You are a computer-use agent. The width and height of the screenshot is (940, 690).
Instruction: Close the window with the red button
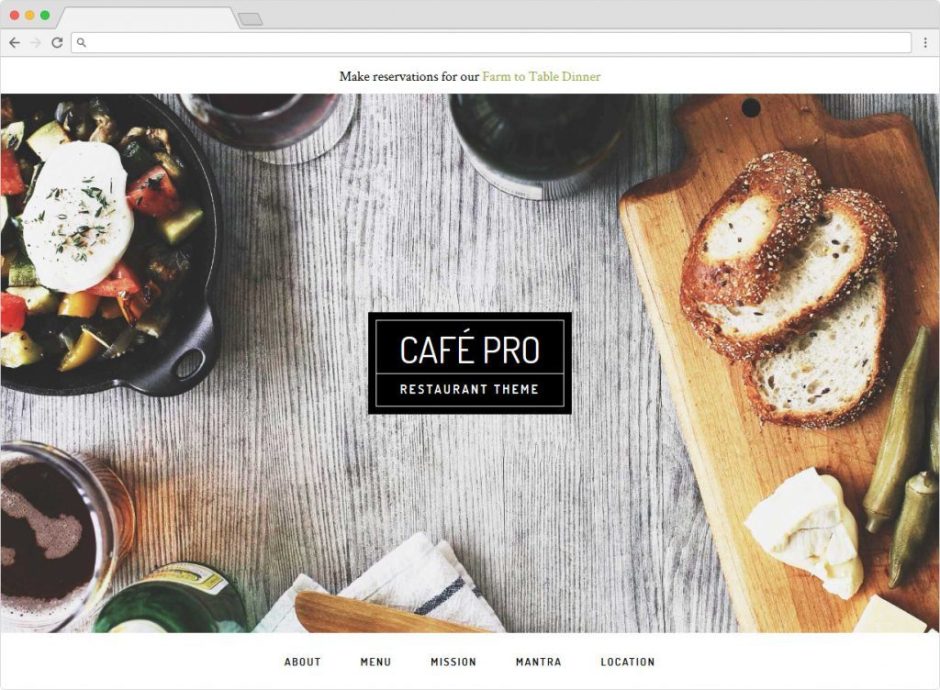(14, 15)
